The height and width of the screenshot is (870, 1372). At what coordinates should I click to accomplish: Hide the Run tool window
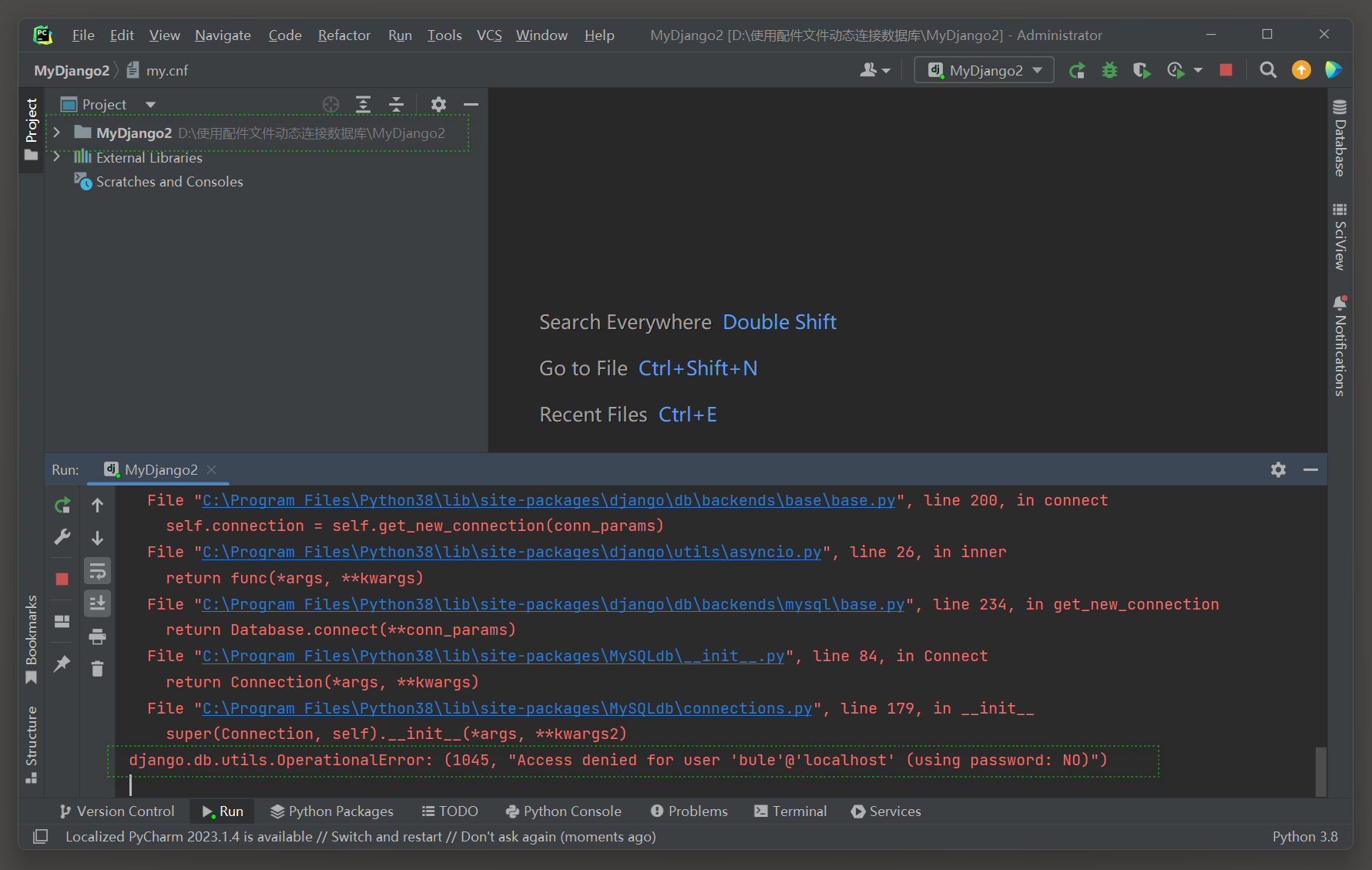tap(1310, 469)
